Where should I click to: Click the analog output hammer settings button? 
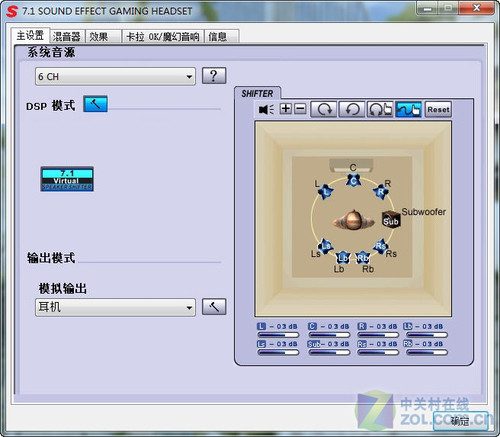tap(214, 307)
